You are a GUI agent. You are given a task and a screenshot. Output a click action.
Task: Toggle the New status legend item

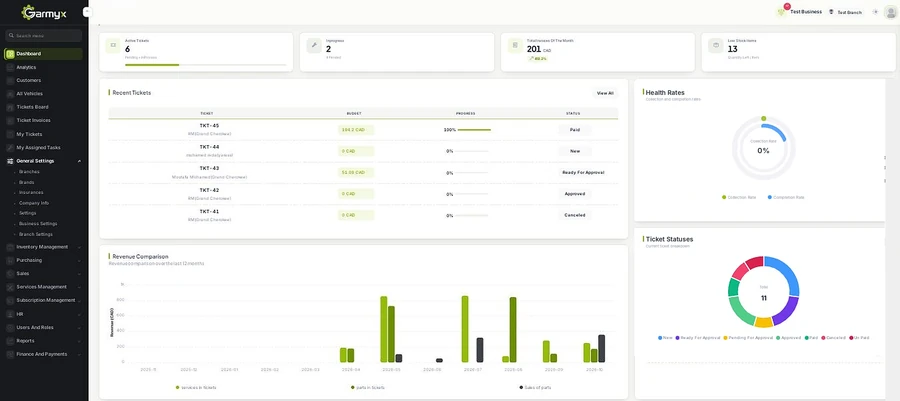(x=665, y=338)
